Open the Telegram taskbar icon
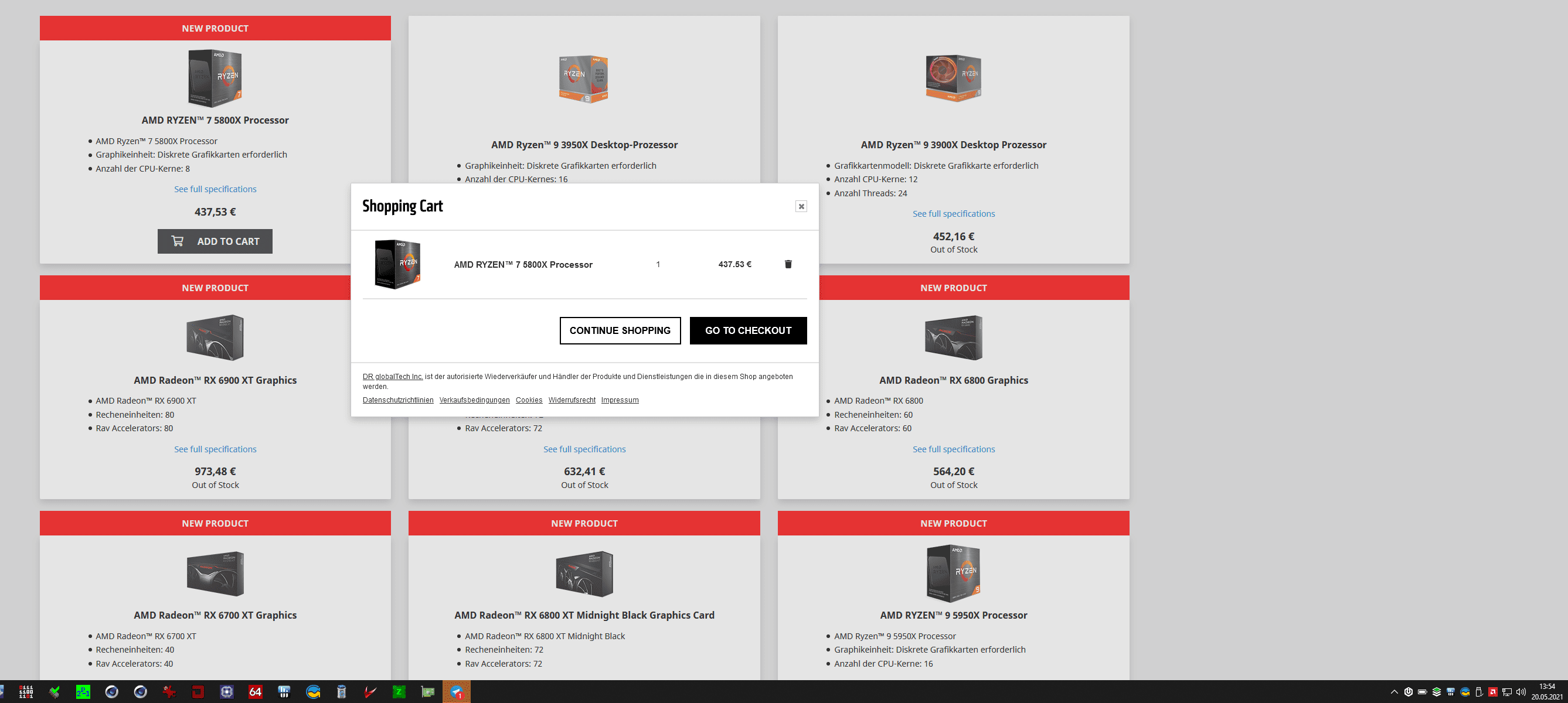 tap(457, 691)
